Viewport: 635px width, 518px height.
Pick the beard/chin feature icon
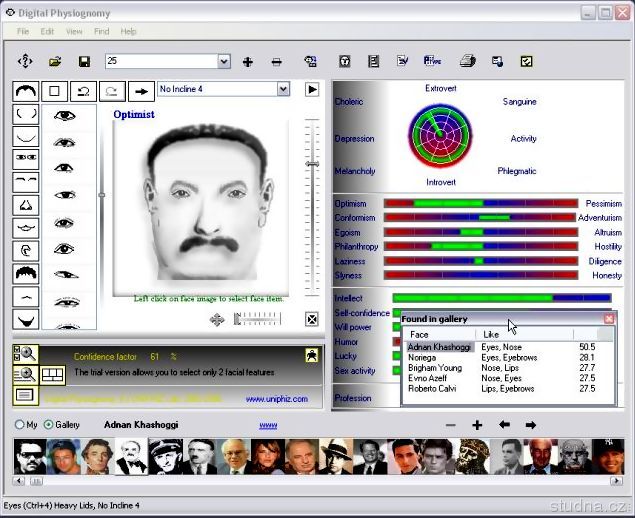(x=25, y=320)
